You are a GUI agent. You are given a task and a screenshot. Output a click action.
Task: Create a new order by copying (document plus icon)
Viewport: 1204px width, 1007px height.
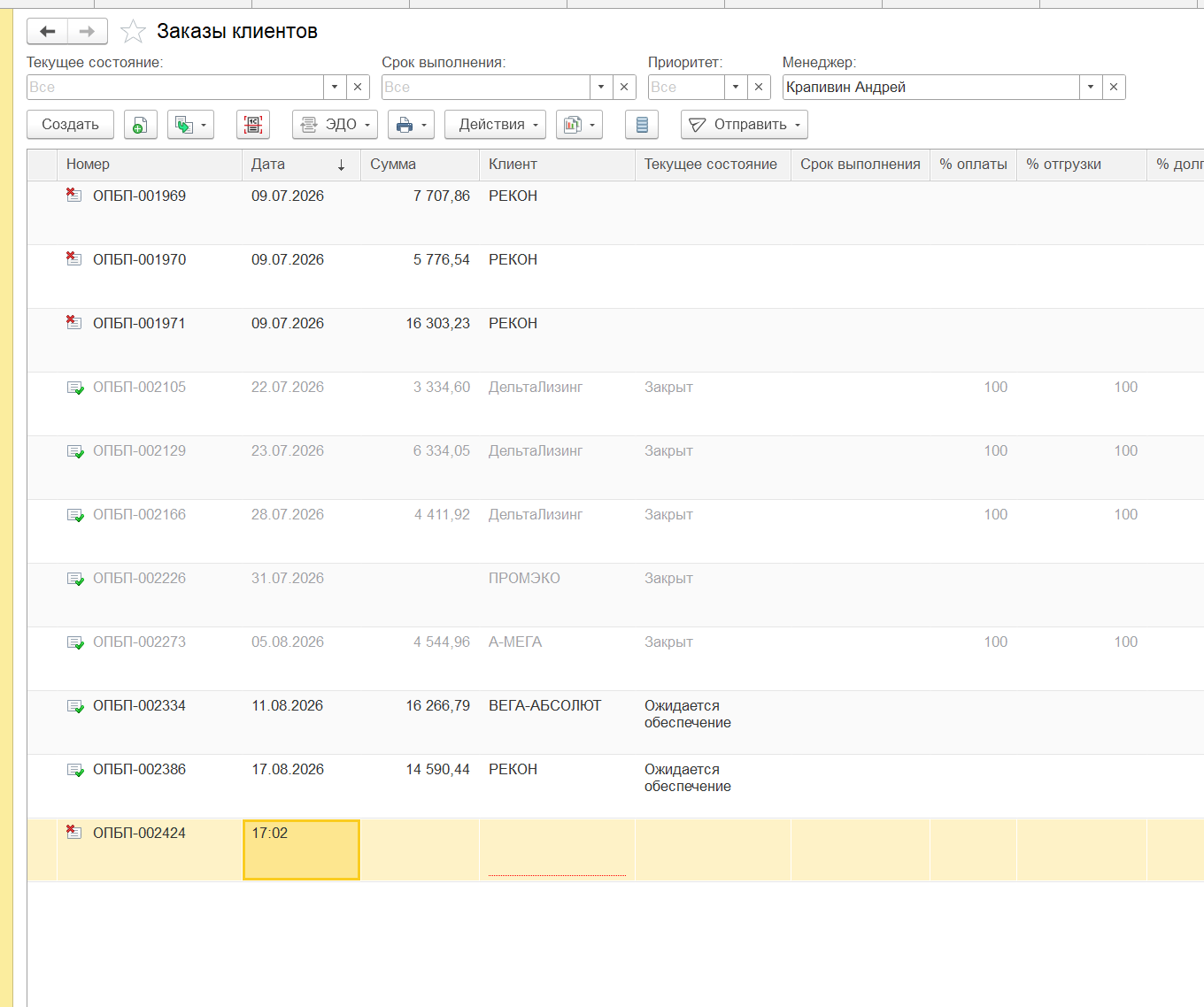pyautogui.click(x=140, y=125)
